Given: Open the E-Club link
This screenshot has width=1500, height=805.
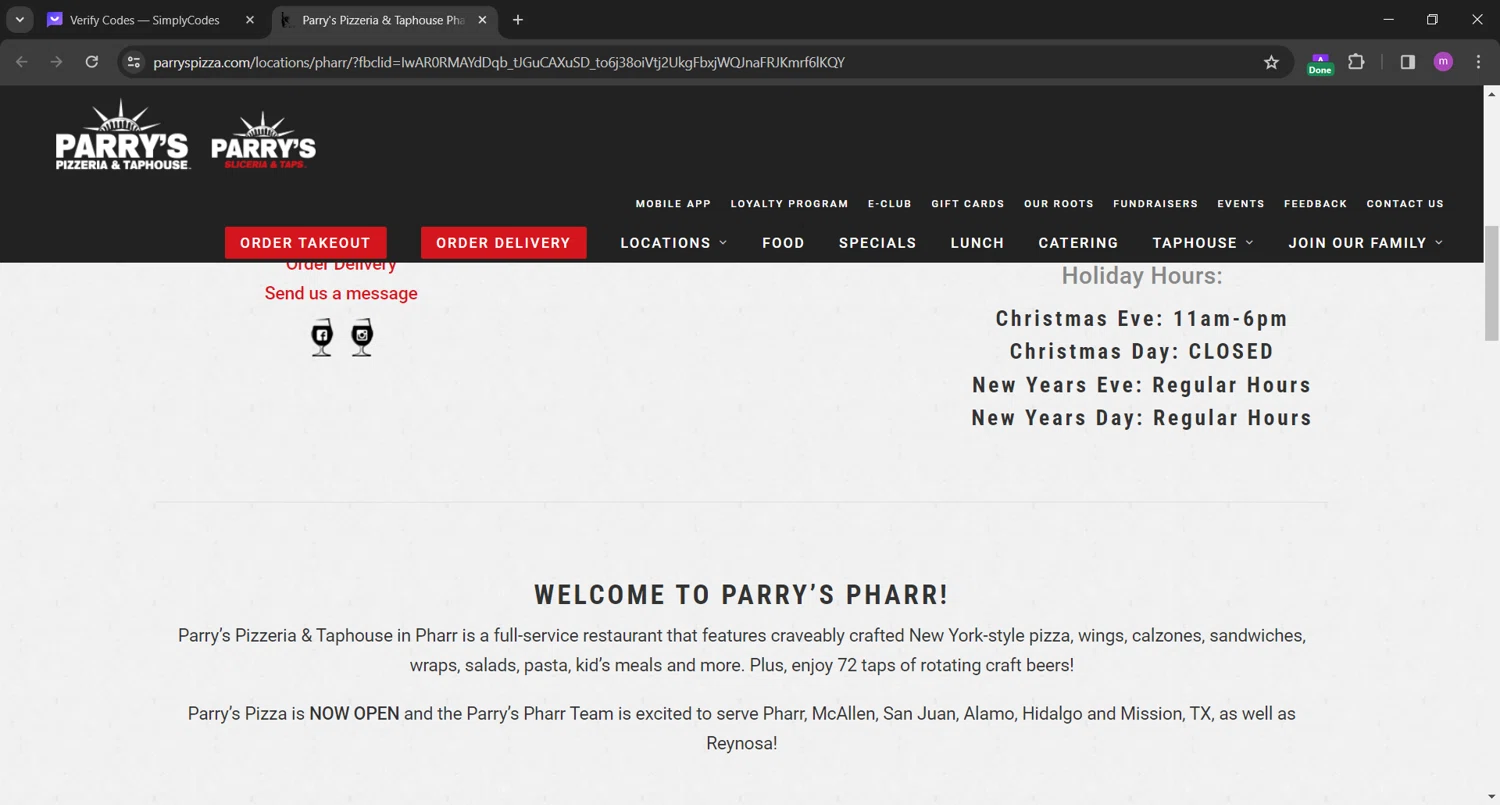Looking at the screenshot, I should (890, 204).
